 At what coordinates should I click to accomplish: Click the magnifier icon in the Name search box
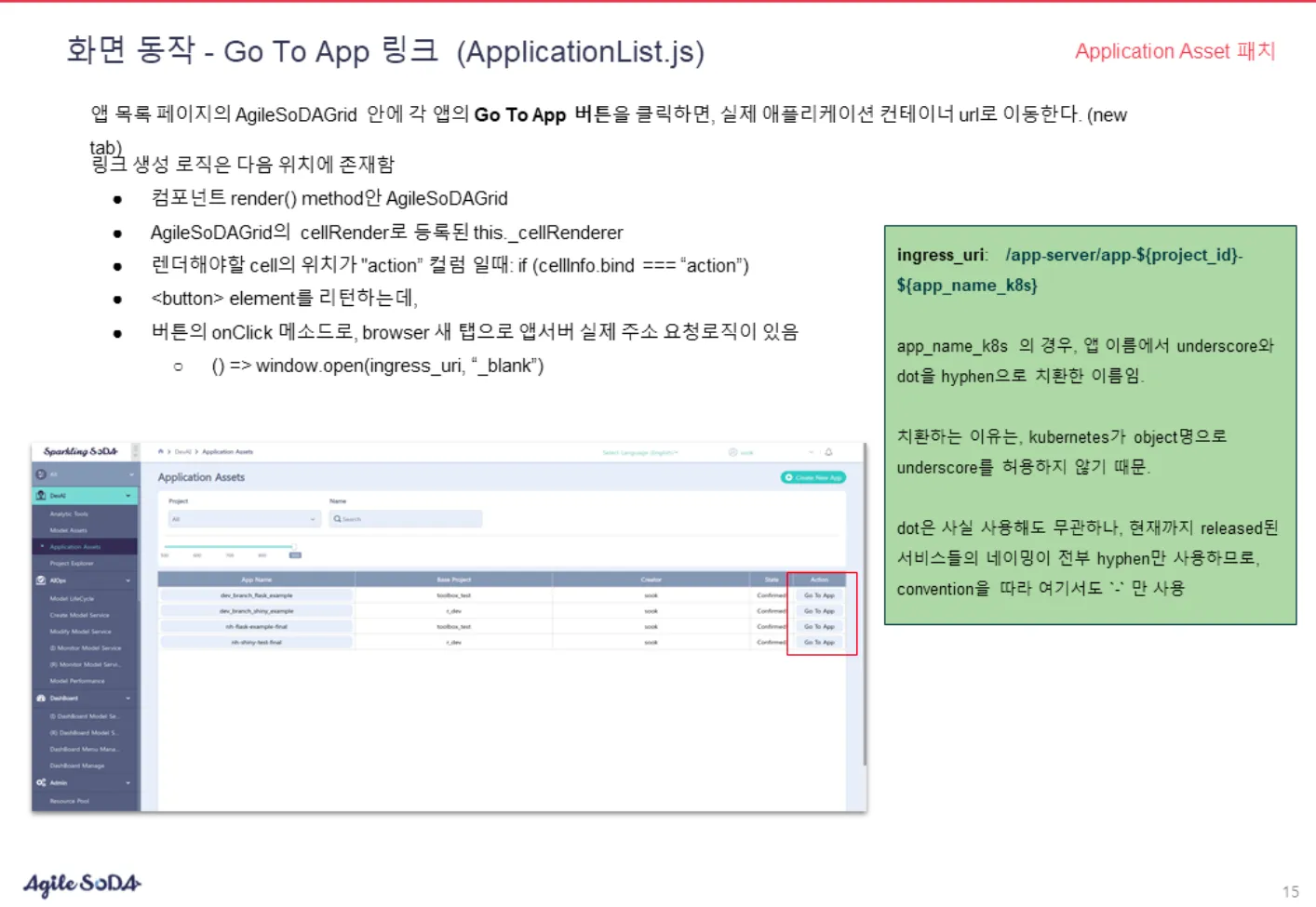337,519
